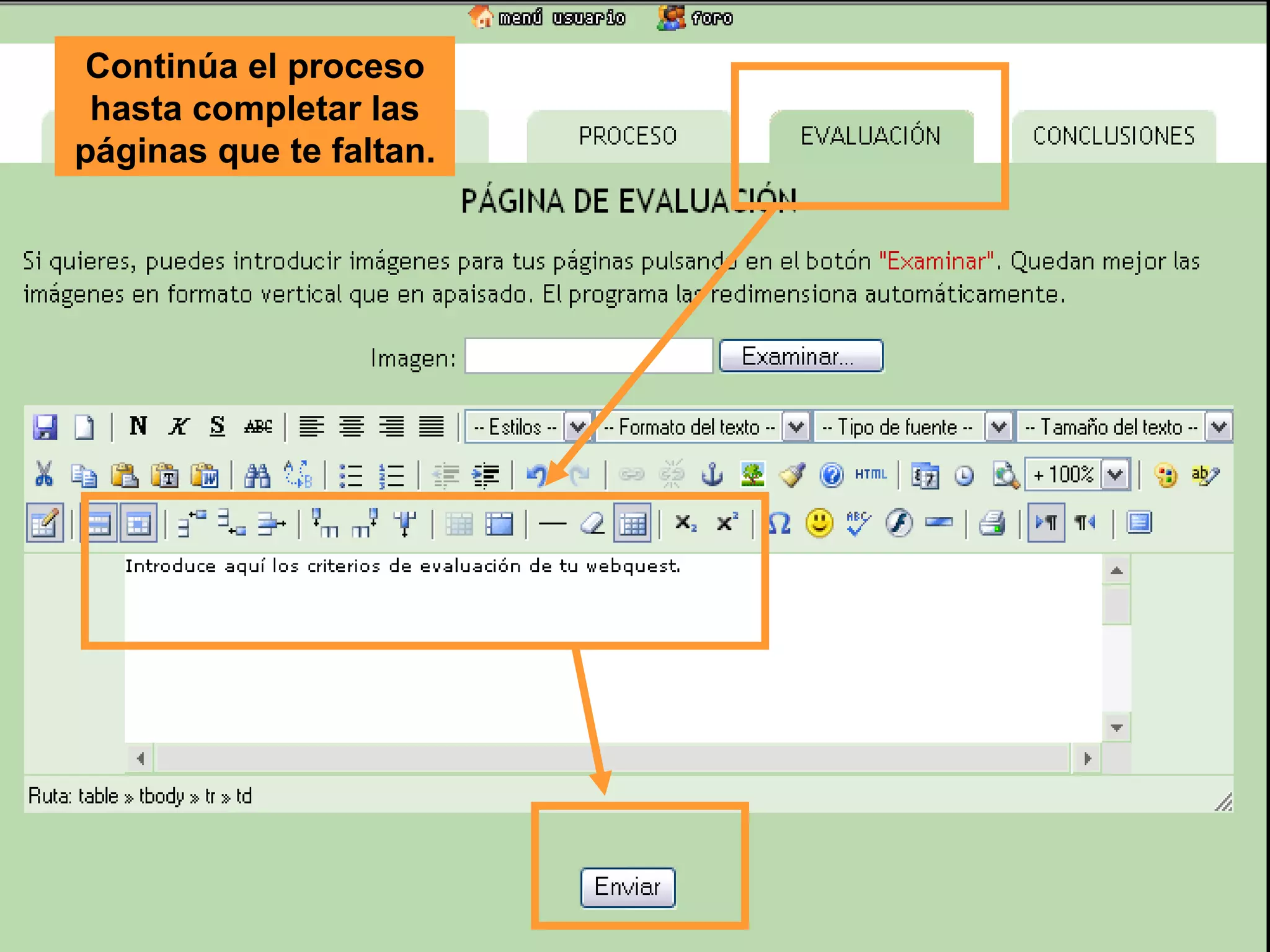
Task: Cut selection with scissors icon
Action: point(44,475)
